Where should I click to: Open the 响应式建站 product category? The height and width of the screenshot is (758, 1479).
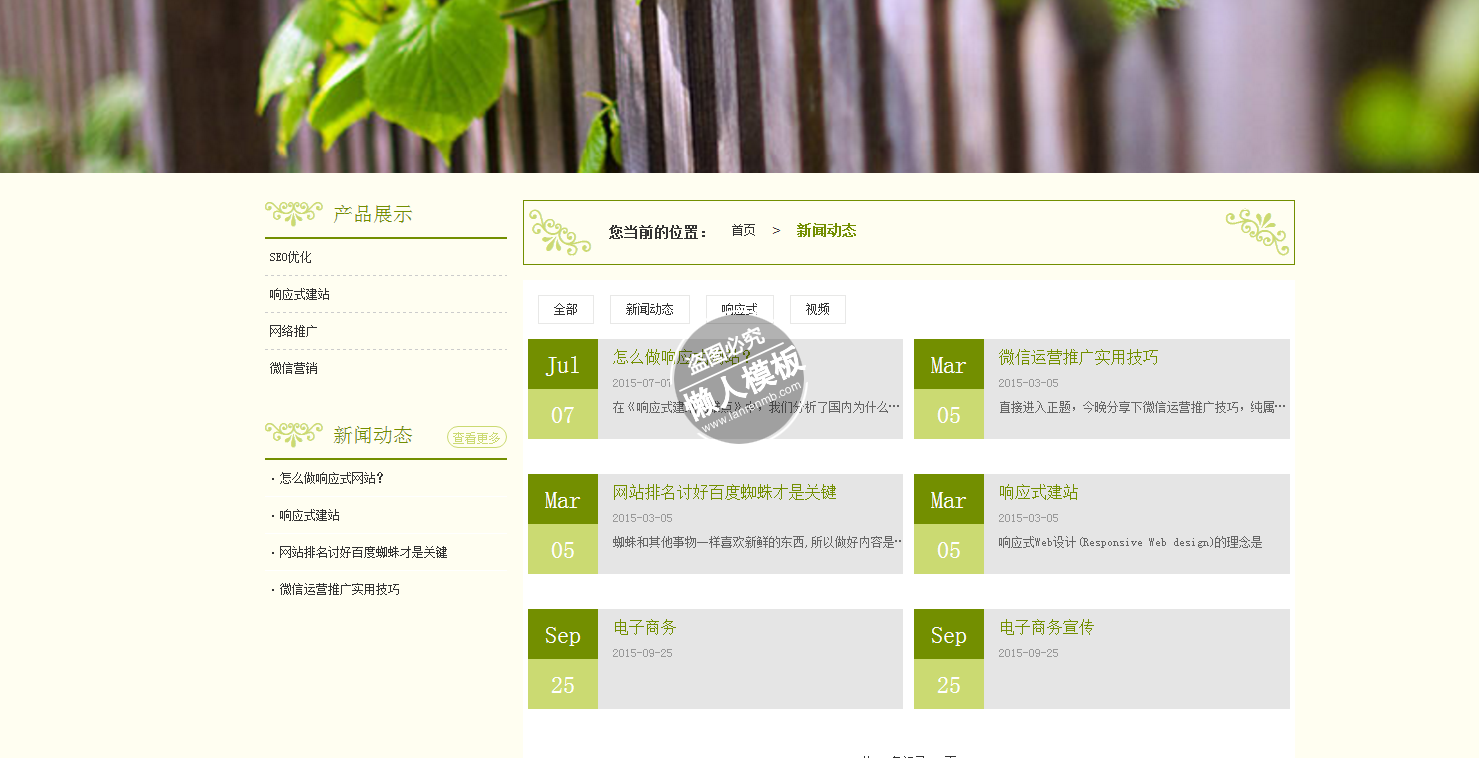(299, 294)
